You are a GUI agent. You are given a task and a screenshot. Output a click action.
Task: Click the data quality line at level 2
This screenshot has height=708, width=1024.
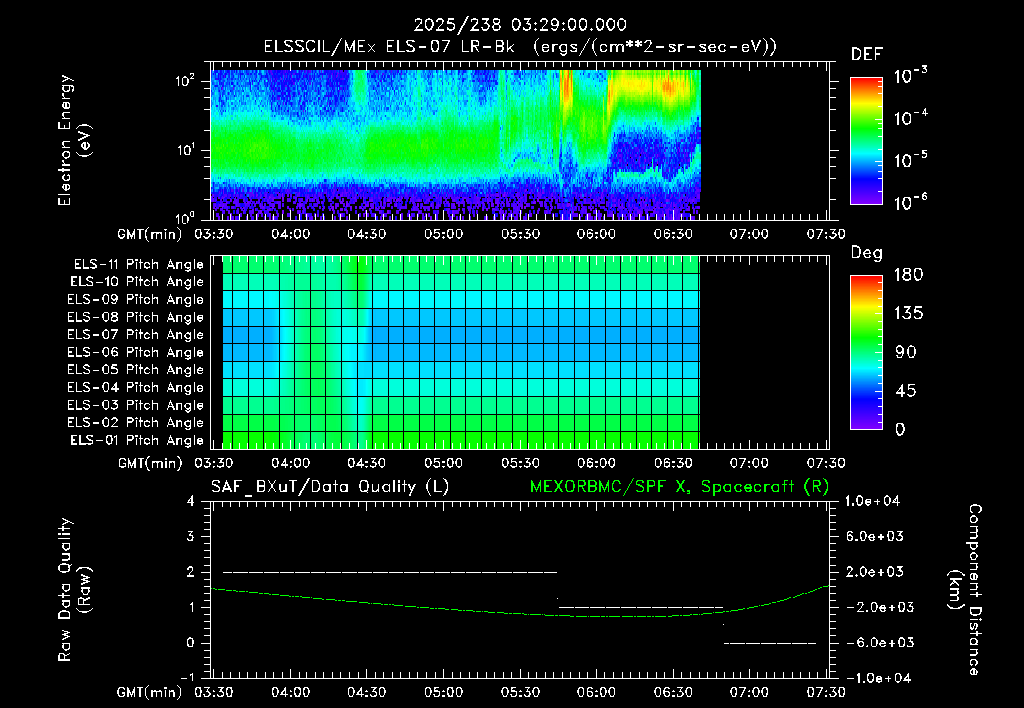pyautogui.click(x=390, y=572)
